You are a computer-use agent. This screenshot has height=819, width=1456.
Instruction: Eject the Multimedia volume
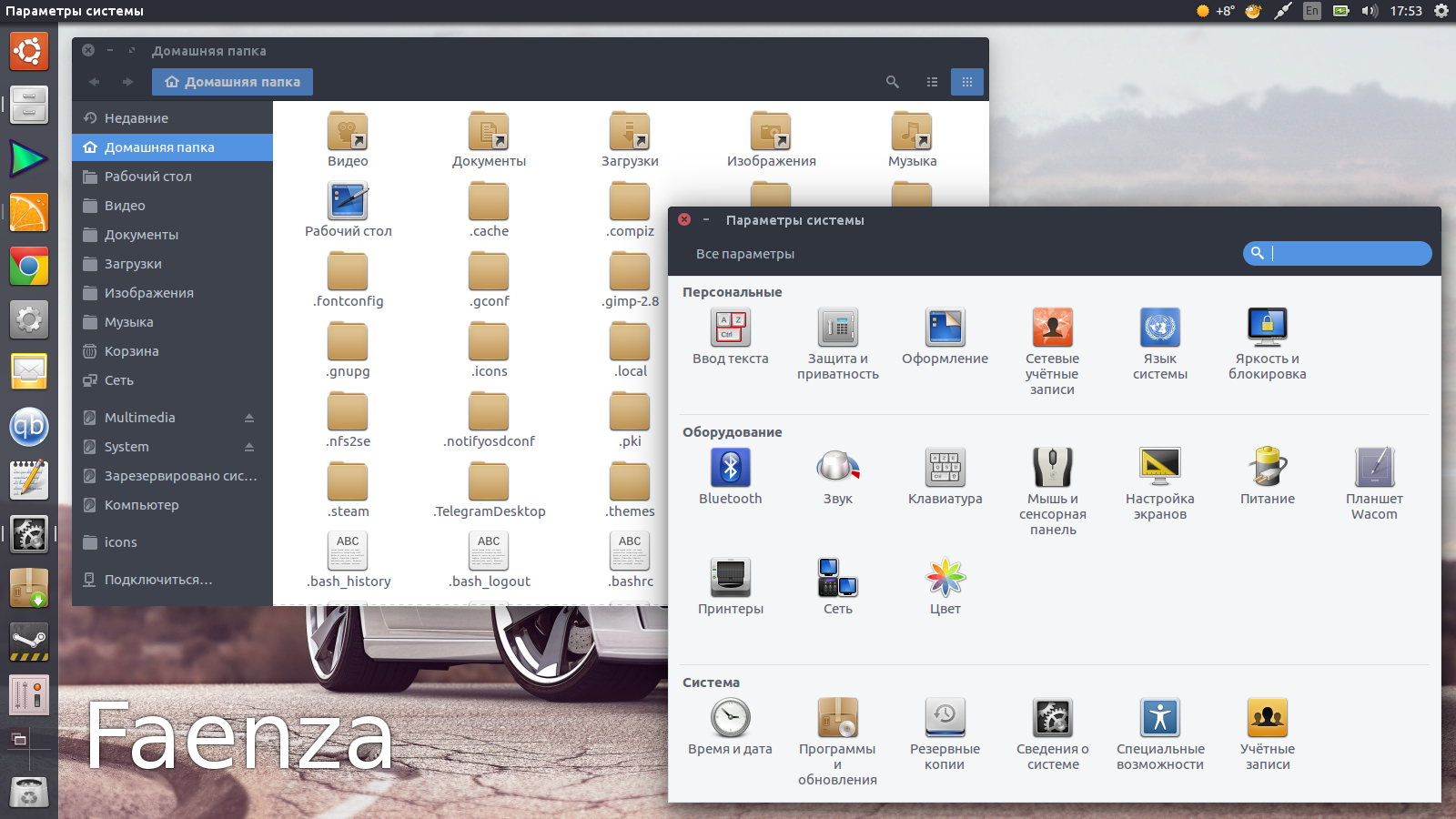[249, 418]
